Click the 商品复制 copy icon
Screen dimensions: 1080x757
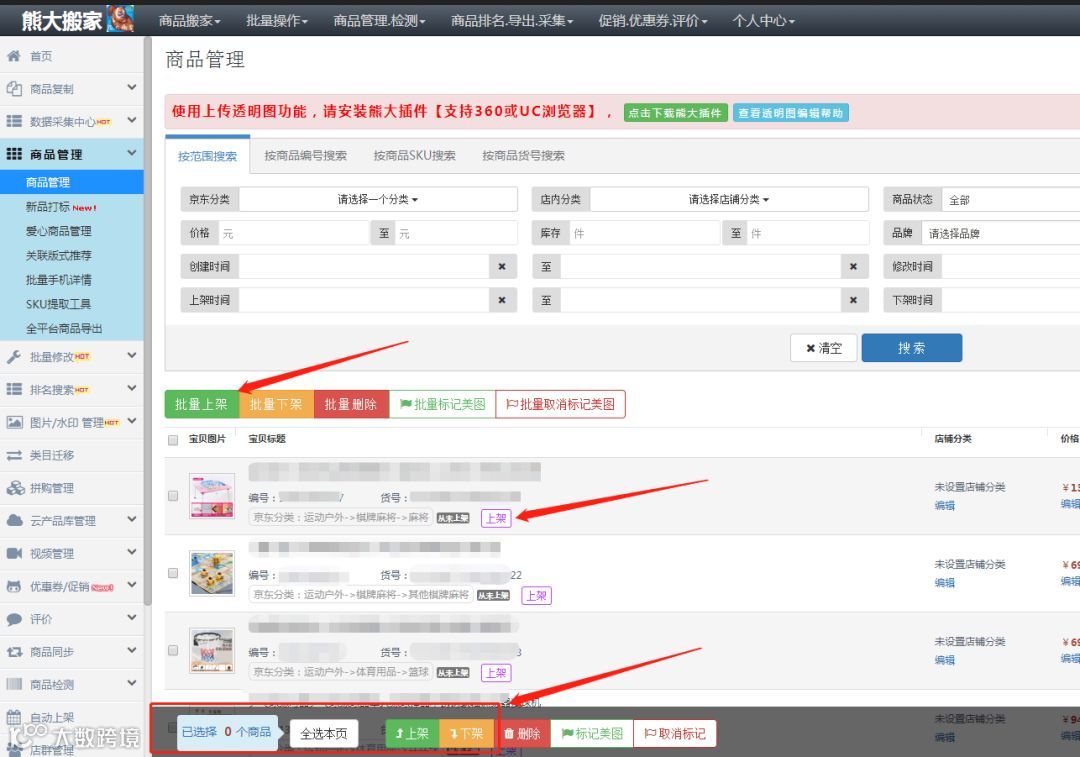coord(14,88)
